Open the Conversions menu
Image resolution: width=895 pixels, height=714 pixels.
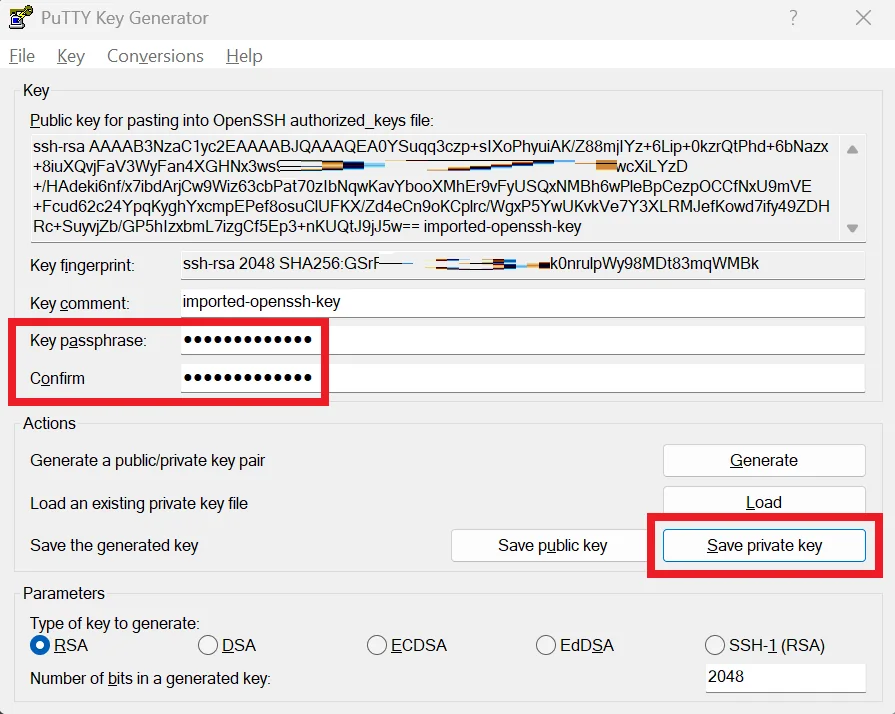click(155, 56)
